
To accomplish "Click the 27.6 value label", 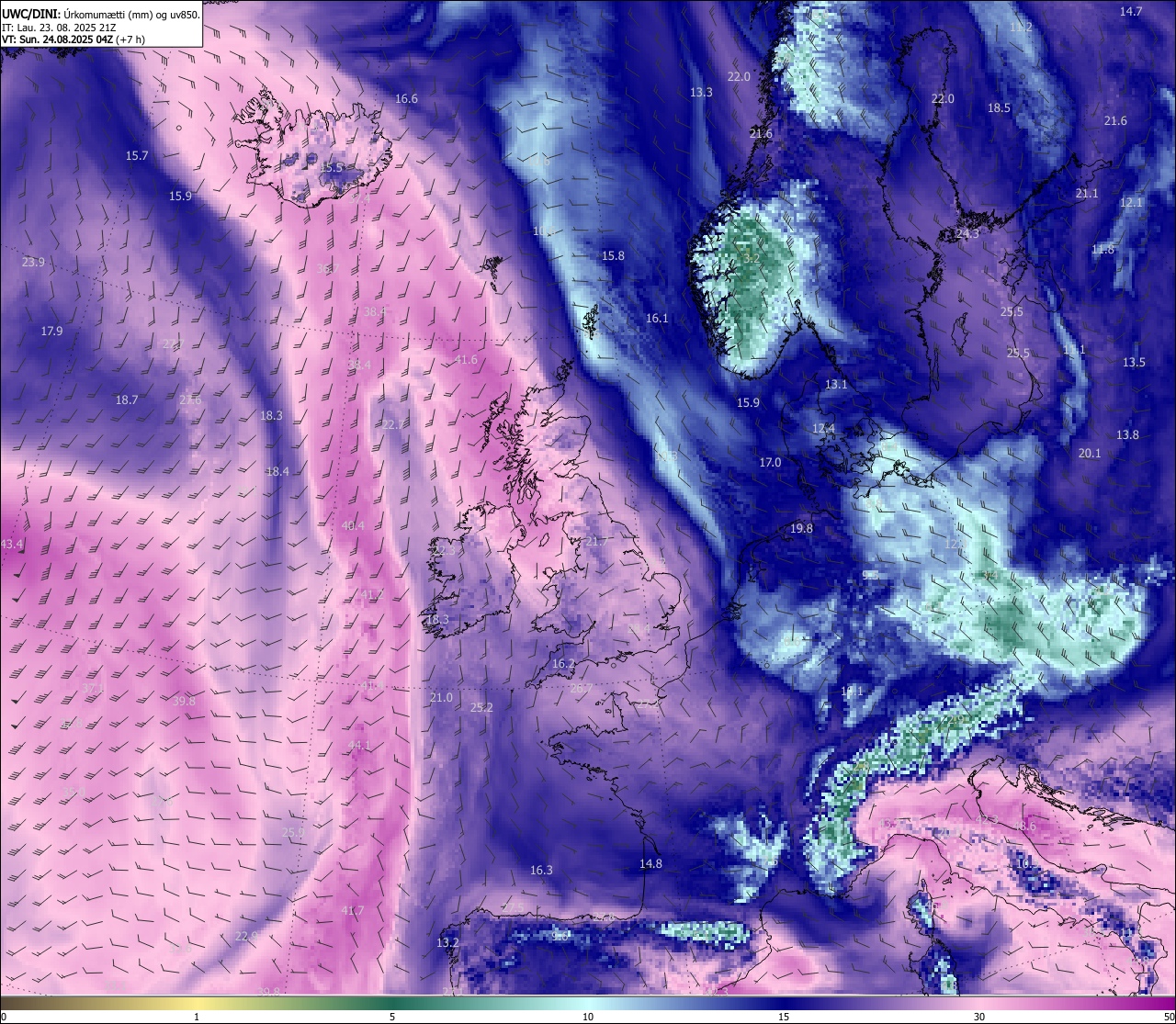I will click(x=190, y=400).
